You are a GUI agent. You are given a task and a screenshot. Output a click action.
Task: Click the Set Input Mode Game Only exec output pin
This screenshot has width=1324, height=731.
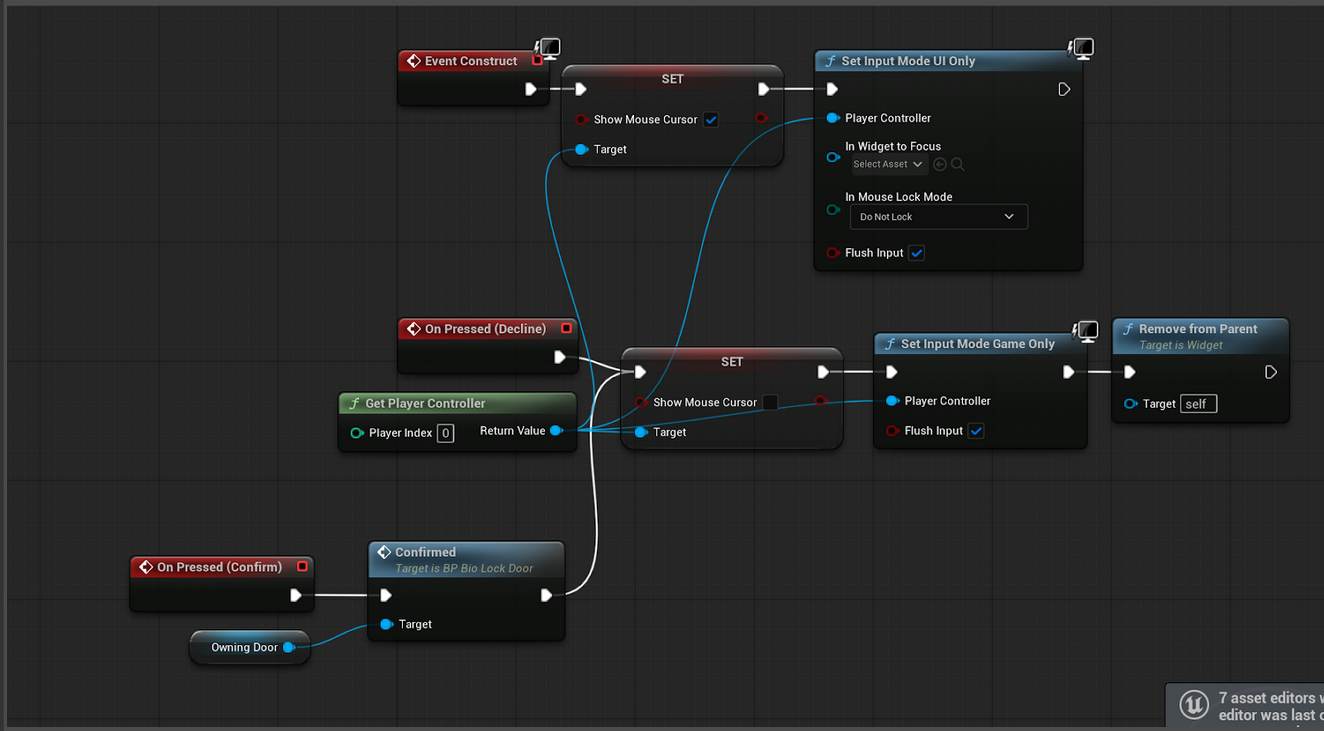point(1068,372)
